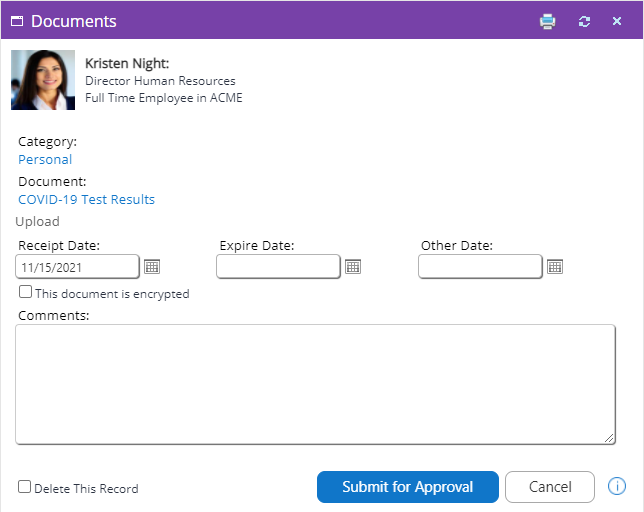Open the Expire Date calendar picker
This screenshot has width=644, height=512.
coord(353,267)
